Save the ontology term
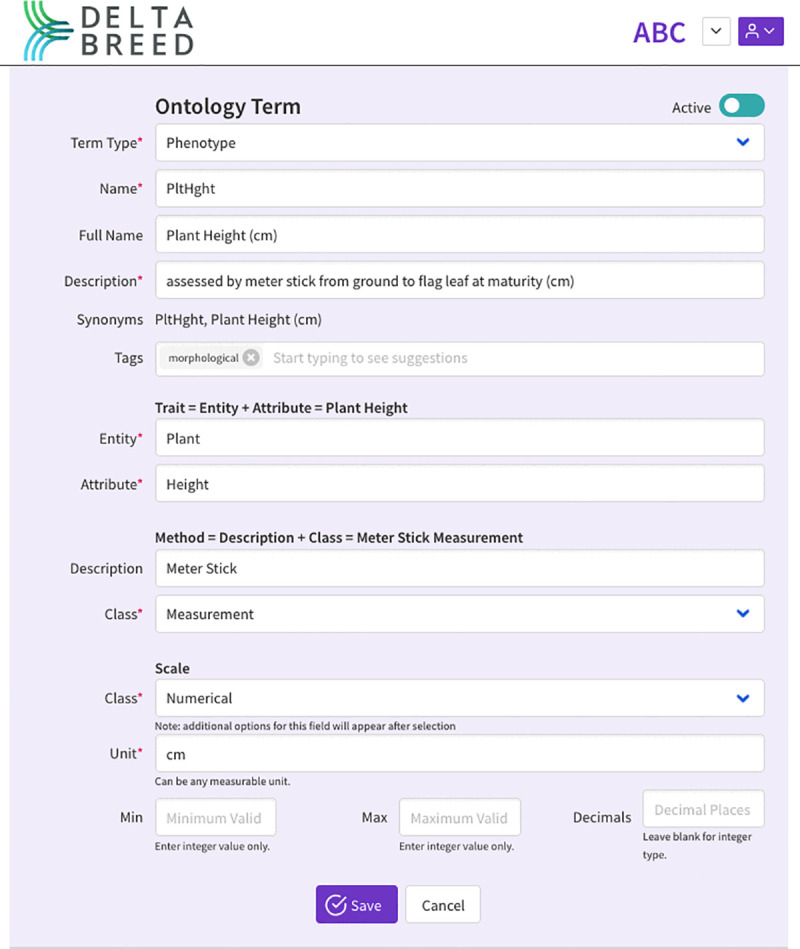Screen dimensions: 800x949 (x=356, y=904)
